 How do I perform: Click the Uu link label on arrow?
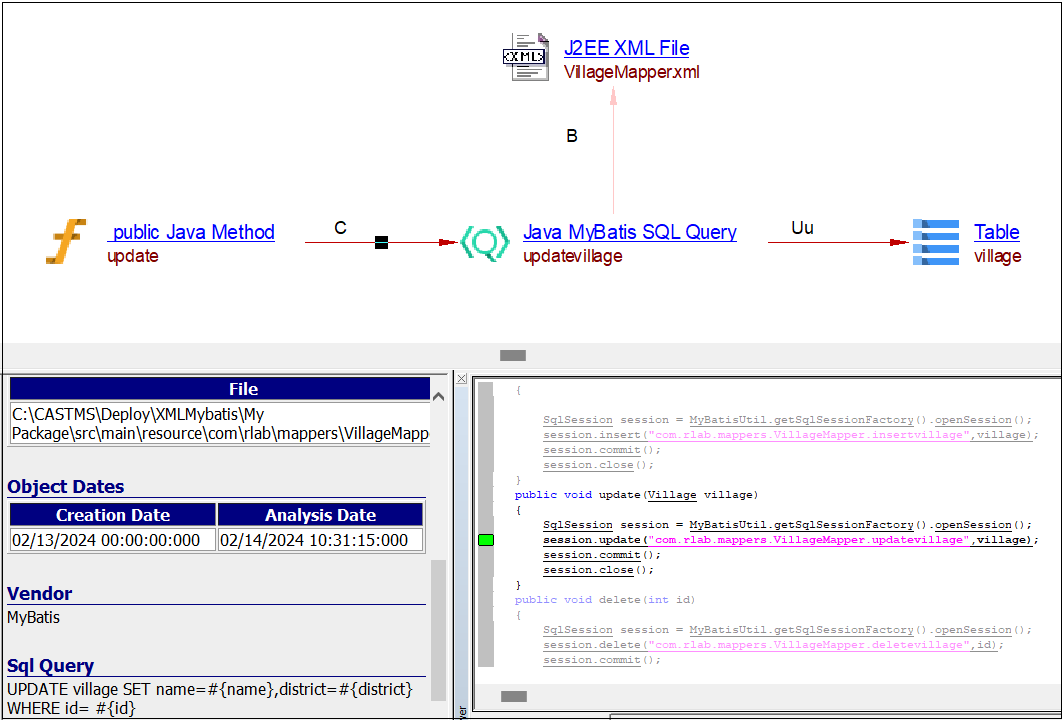802,228
